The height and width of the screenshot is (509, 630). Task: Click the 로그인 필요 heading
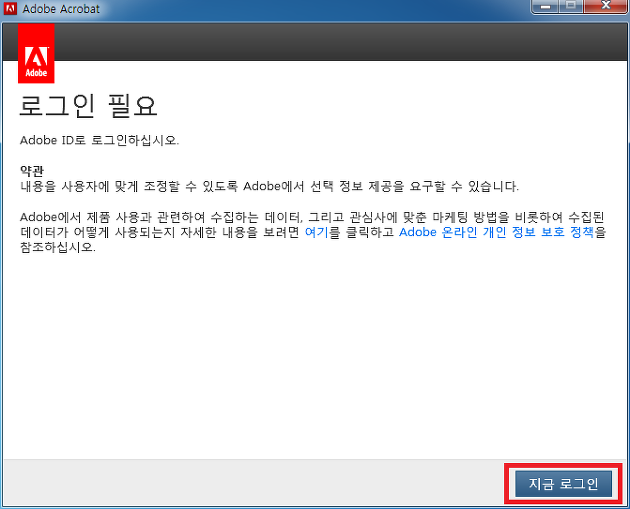tap(88, 106)
